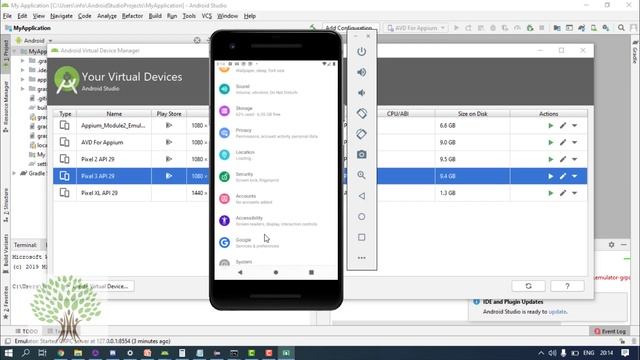The image size is (640, 360).
Task: Launch Appium_Module2_Emul AVD with play icon
Action: point(551,126)
